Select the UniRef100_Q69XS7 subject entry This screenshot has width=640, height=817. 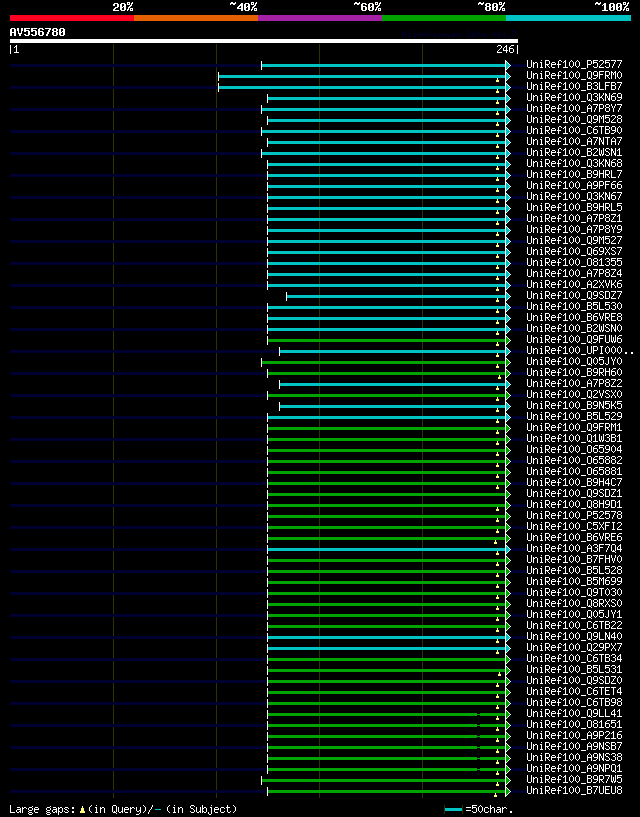click(574, 251)
